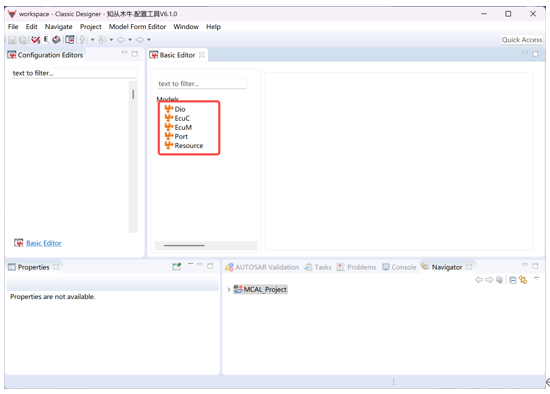Switch to the AUTOSAR Validation tab

262,267
